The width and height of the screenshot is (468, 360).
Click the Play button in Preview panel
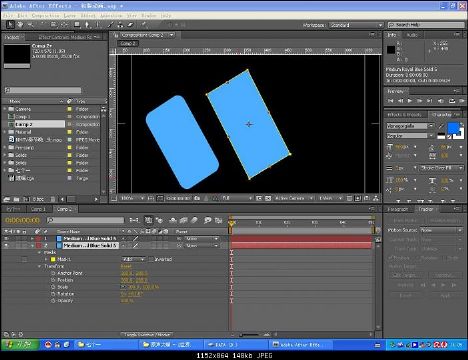point(410,100)
